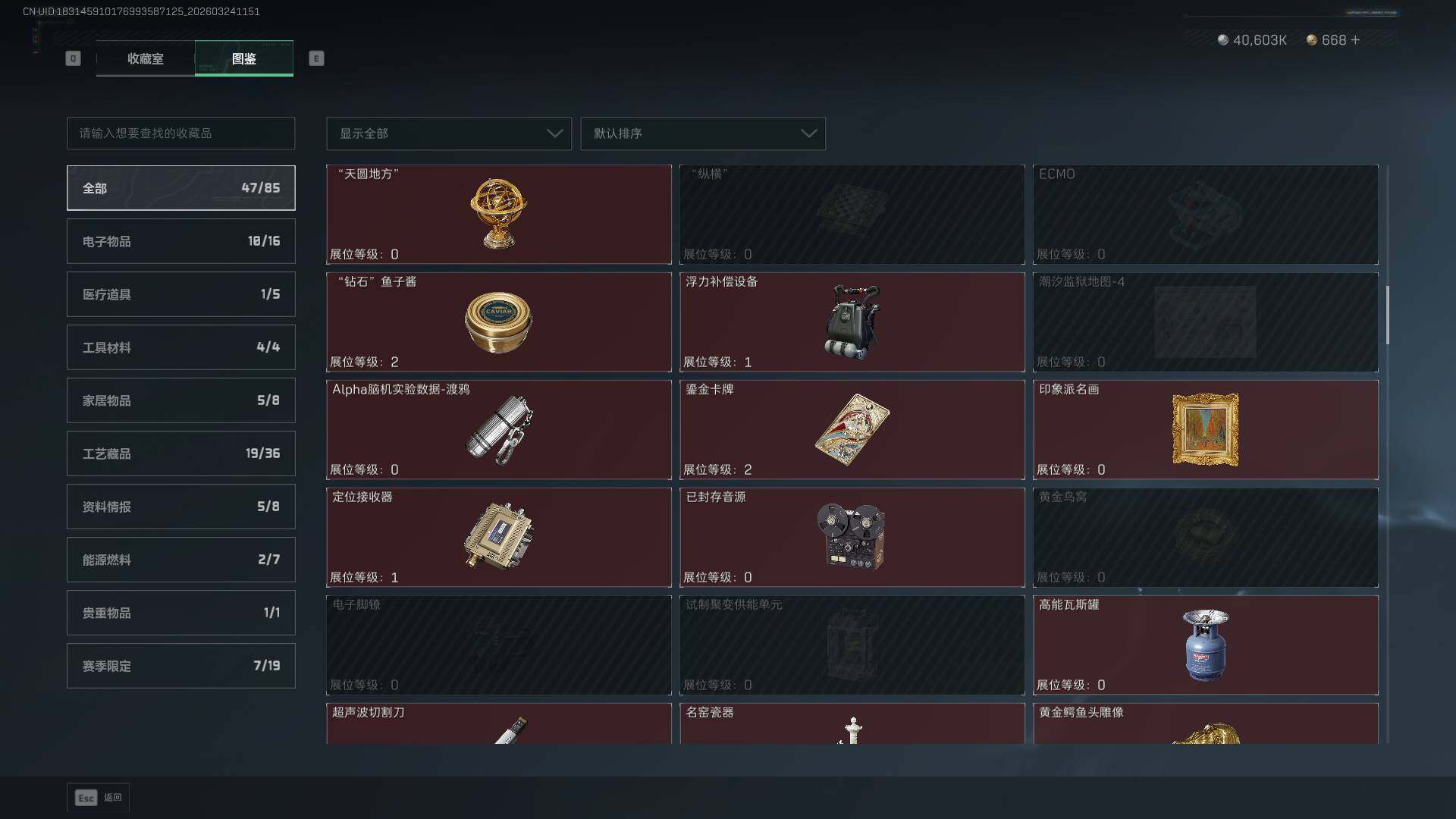Click the Esc 返回 button

tap(99, 798)
